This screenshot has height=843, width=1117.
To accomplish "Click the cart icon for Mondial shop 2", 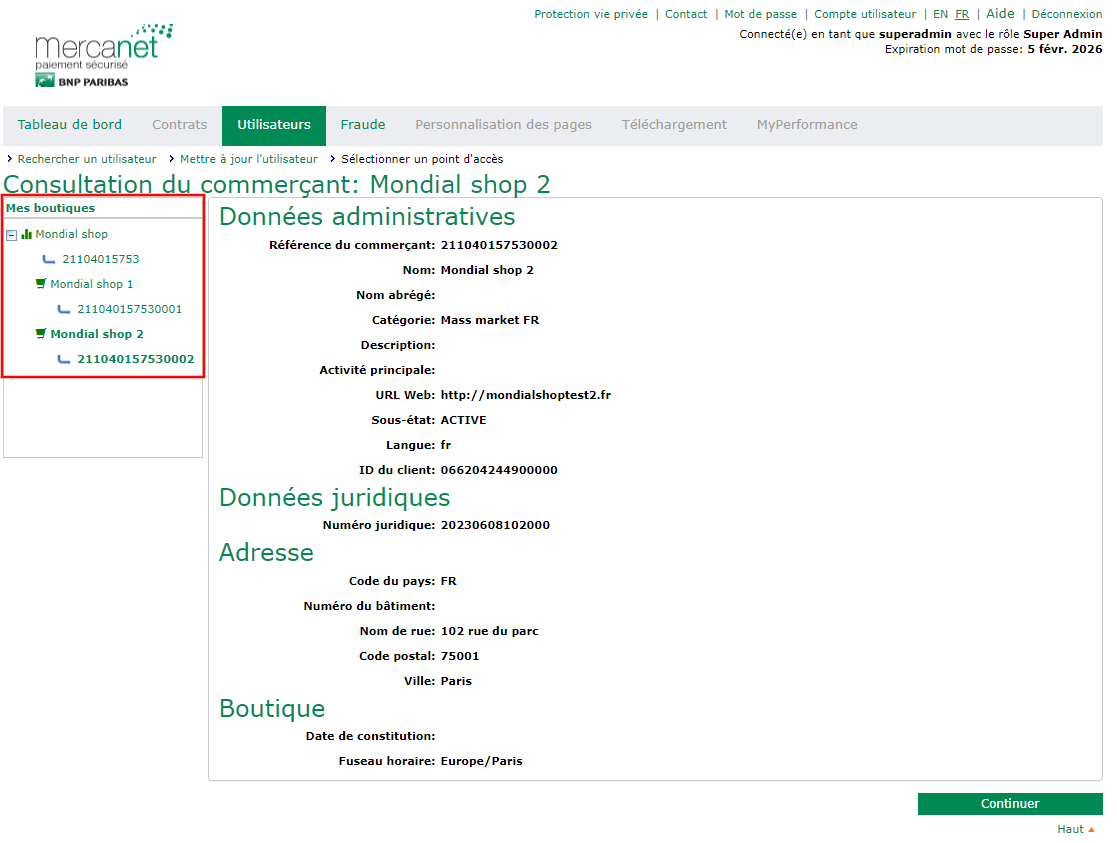I will (x=41, y=334).
